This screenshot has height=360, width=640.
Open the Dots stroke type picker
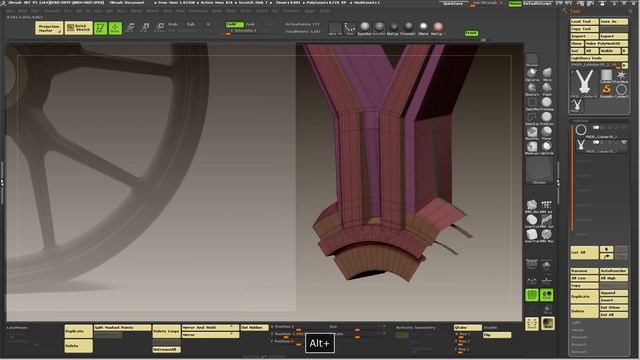[x=350, y=28]
